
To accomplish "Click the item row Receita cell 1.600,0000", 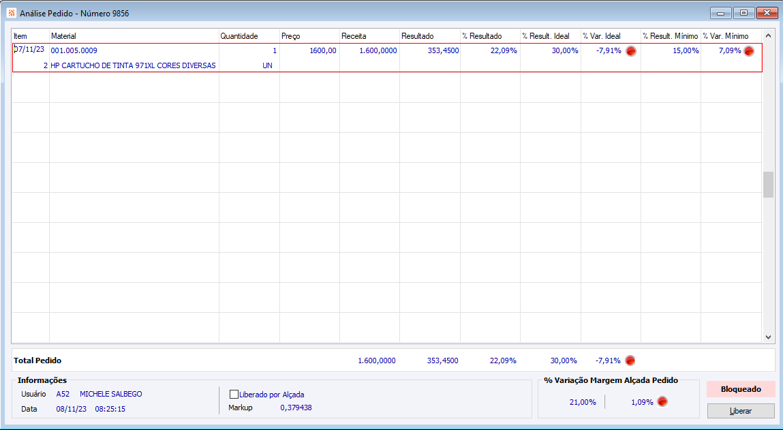I will (x=378, y=50).
